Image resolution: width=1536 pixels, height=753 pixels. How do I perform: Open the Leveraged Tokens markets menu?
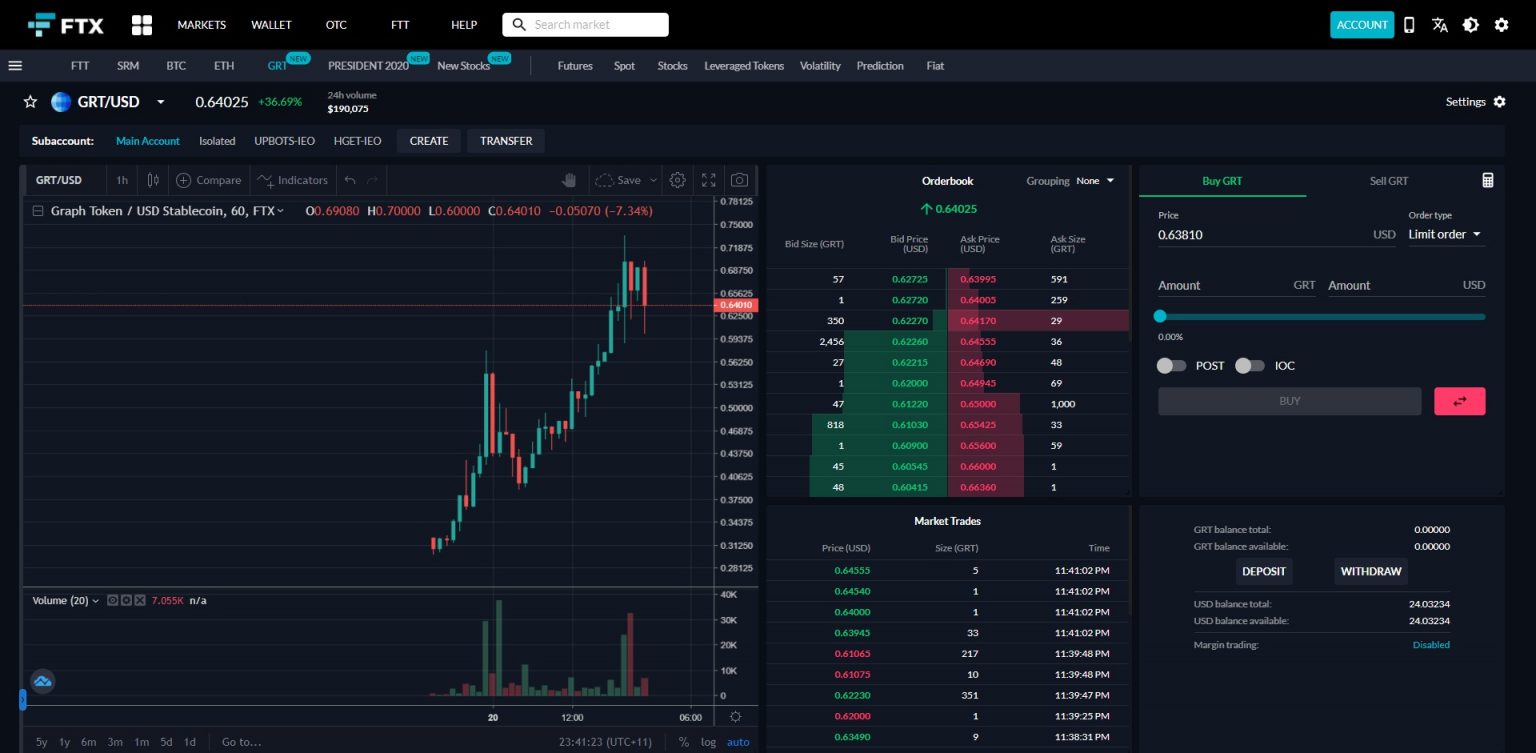(744, 66)
